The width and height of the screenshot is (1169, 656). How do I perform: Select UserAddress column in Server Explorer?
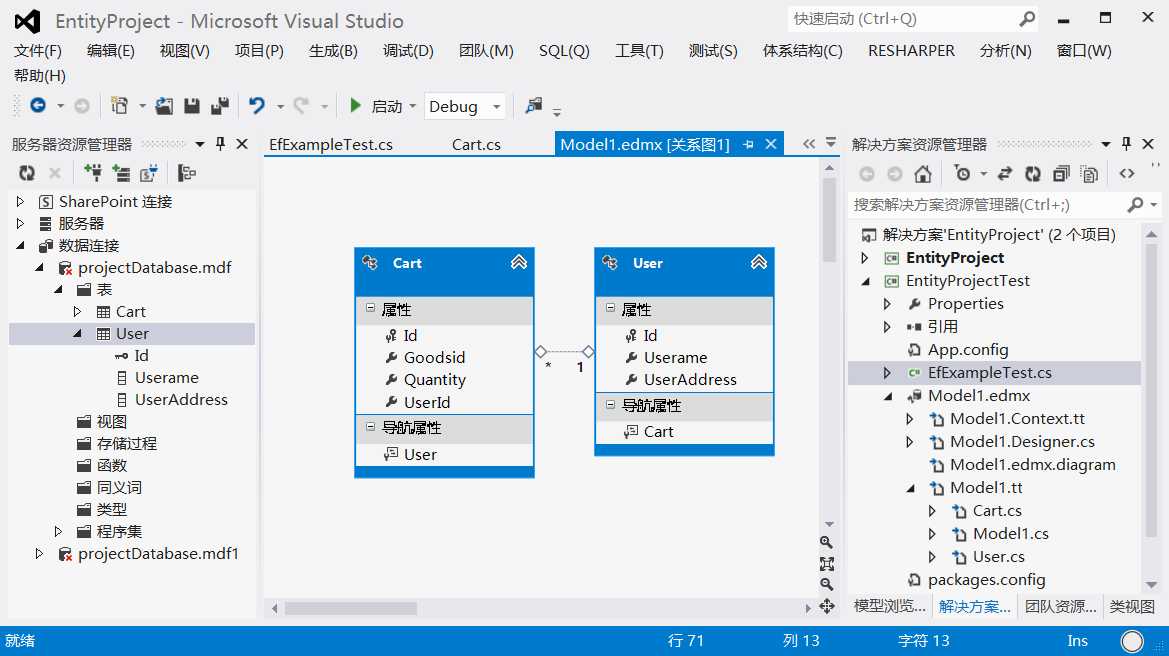point(181,400)
